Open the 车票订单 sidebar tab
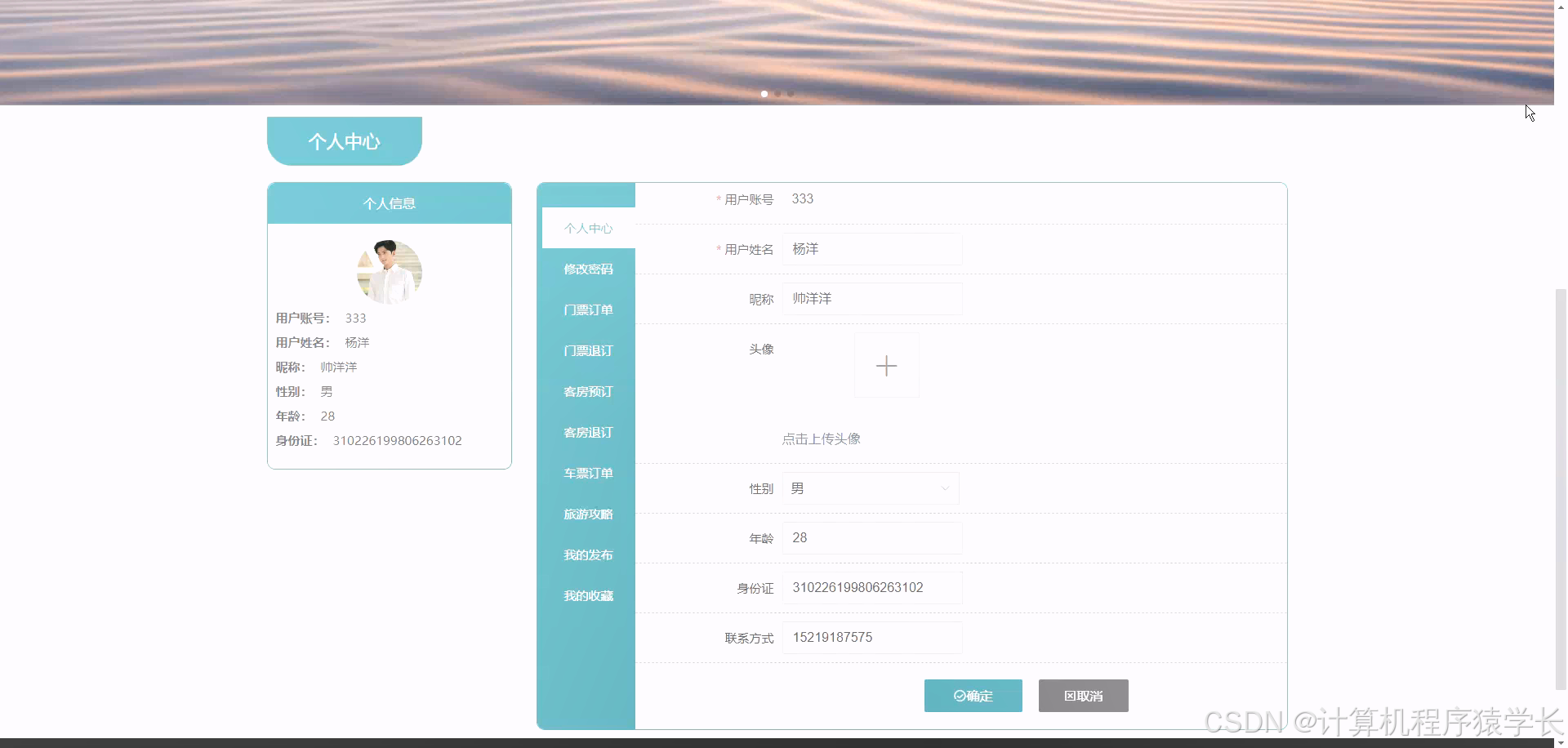This screenshot has width=1568, height=748. [588, 473]
